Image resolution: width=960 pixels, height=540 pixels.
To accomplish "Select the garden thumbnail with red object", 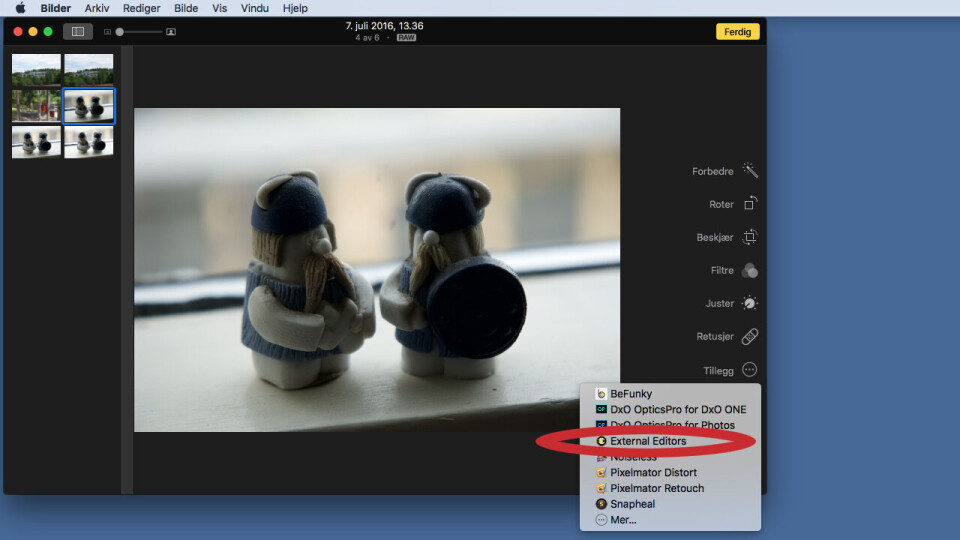I will (37, 106).
